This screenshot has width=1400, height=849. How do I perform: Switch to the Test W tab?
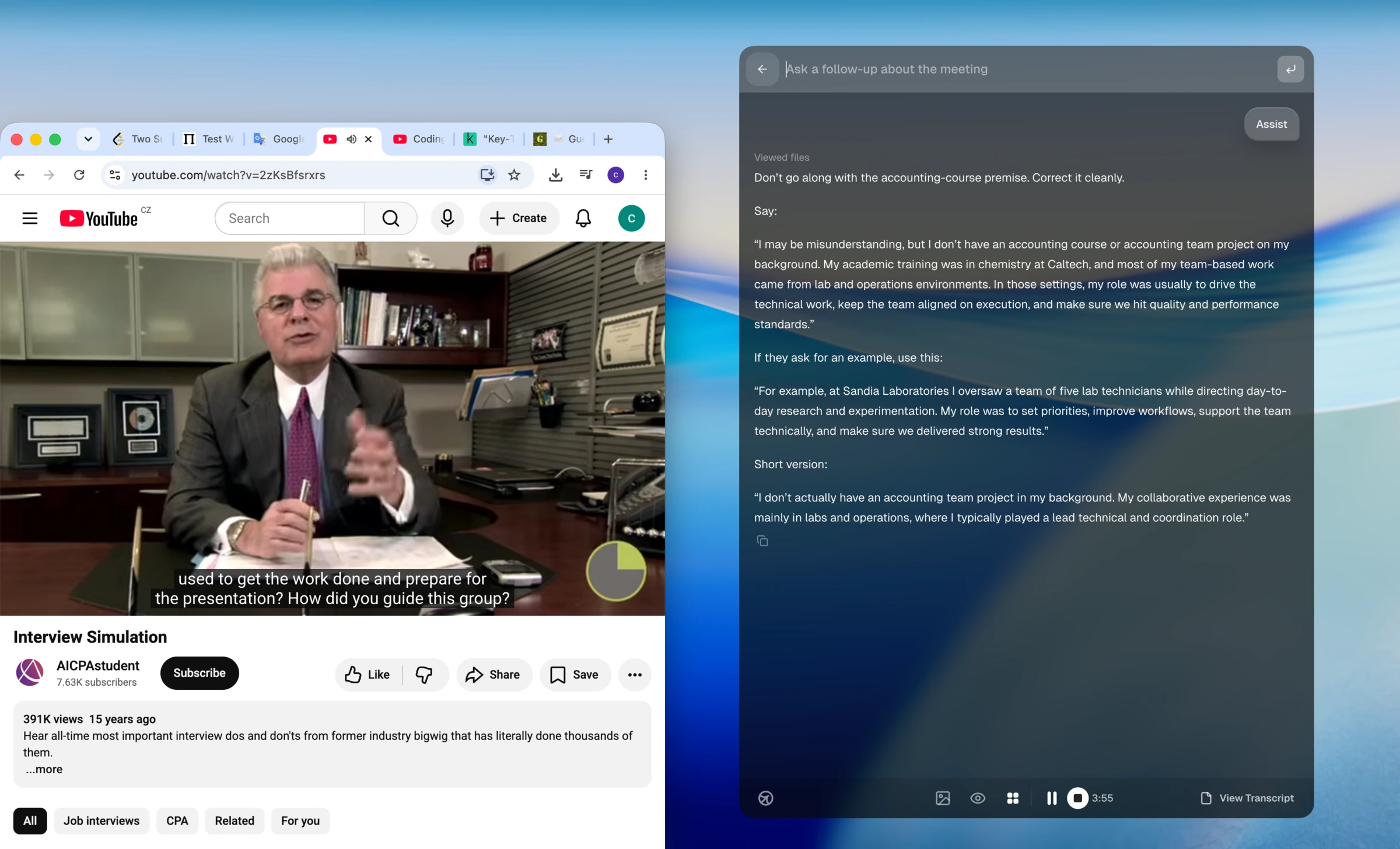coord(208,139)
